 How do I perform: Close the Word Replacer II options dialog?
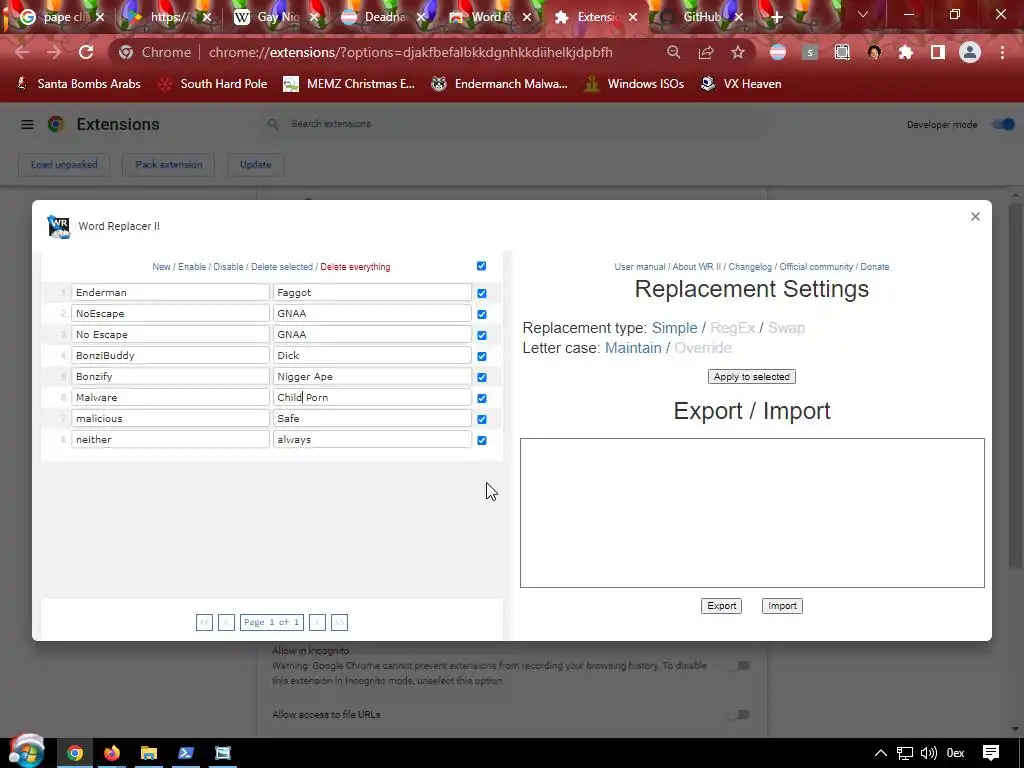click(975, 216)
